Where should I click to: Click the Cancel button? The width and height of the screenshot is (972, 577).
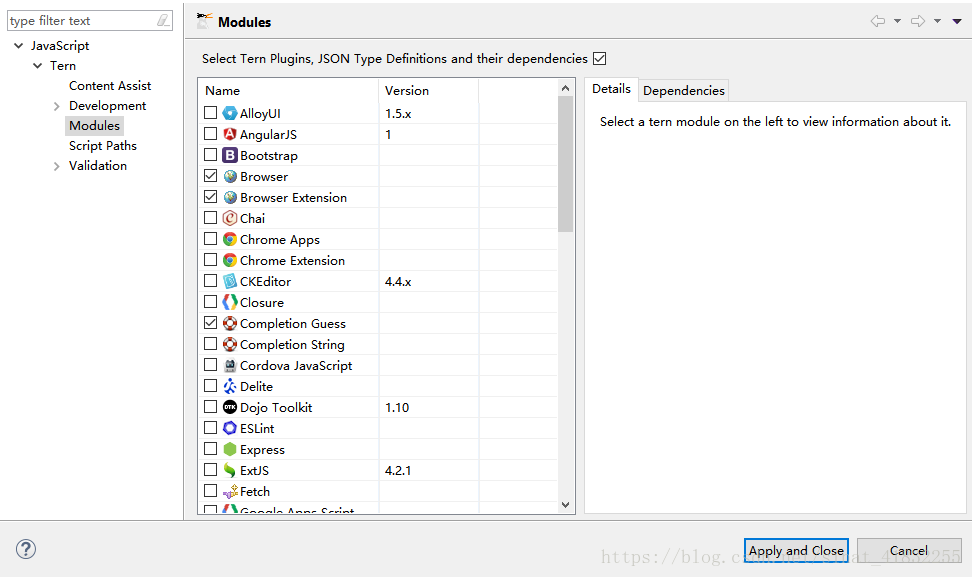[909, 550]
